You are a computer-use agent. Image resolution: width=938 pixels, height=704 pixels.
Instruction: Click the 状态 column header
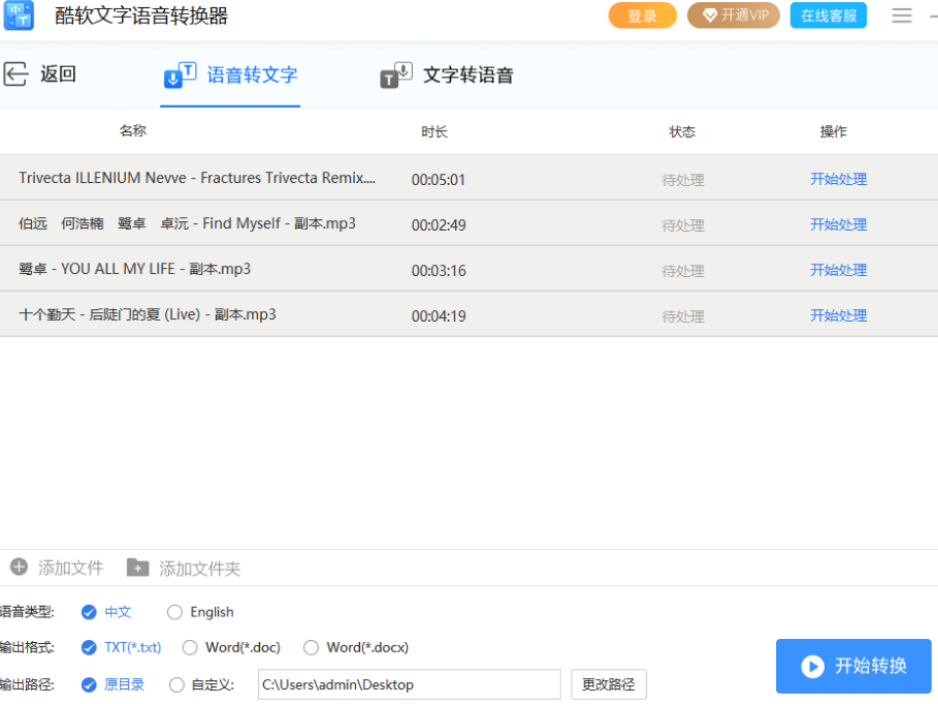[682, 132]
